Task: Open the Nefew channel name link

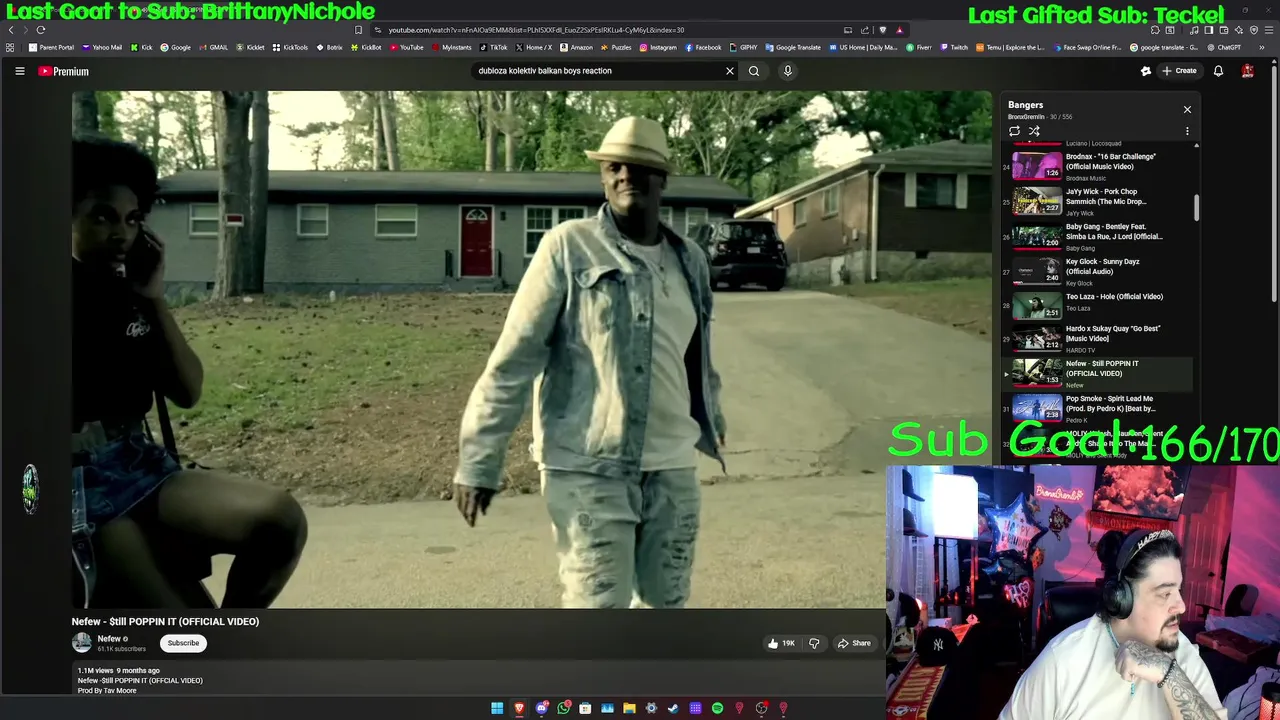Action: coord(109,639)
